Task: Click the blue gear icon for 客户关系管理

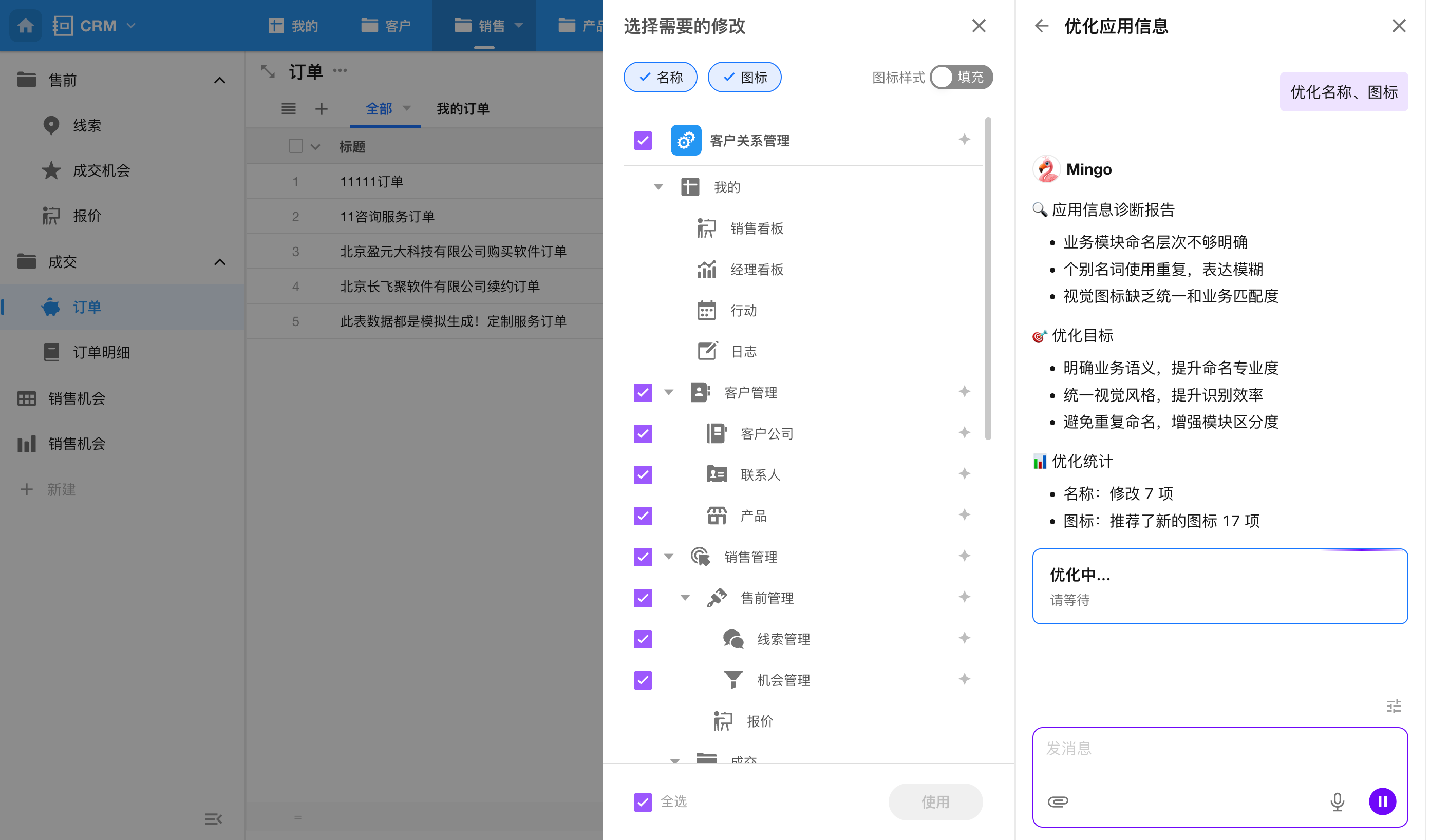Action: tap(686, 140)
